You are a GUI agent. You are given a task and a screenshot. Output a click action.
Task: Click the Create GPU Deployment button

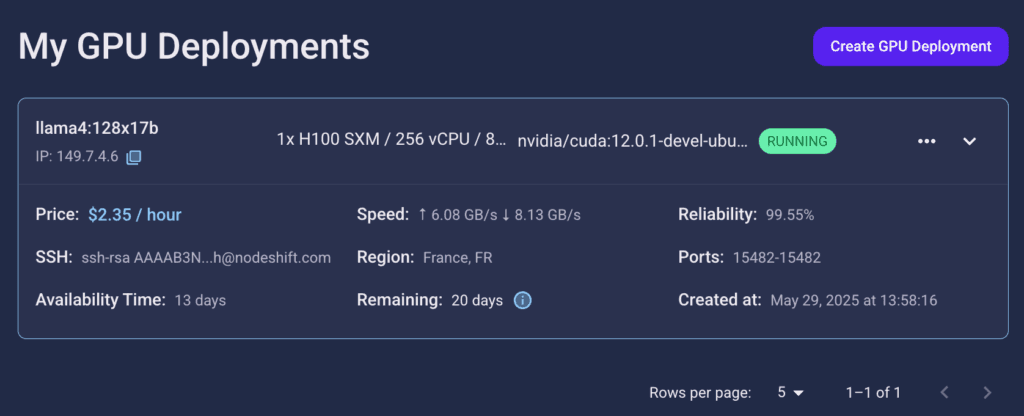pos(910,46)
